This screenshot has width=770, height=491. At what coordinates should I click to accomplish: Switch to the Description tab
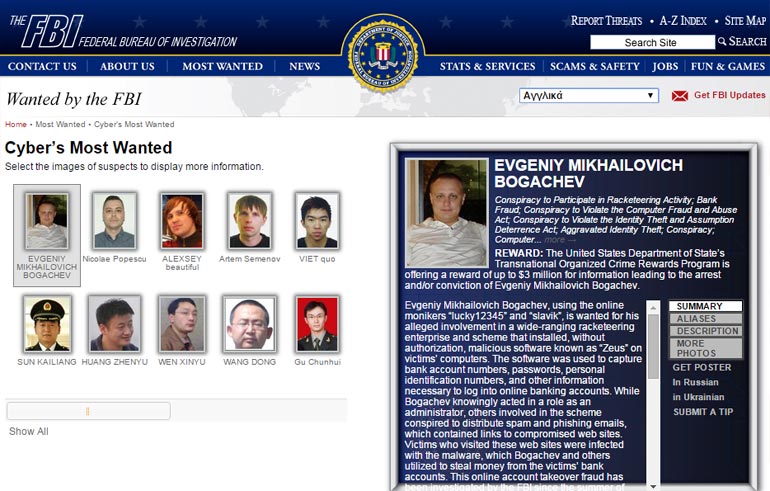(706, 331)
